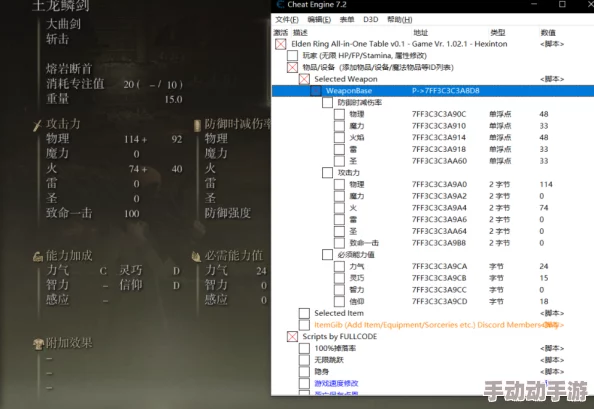Select address 7FF3C3C3A9A0
This screenshot has width=594, height=409.
pos(439,184)
